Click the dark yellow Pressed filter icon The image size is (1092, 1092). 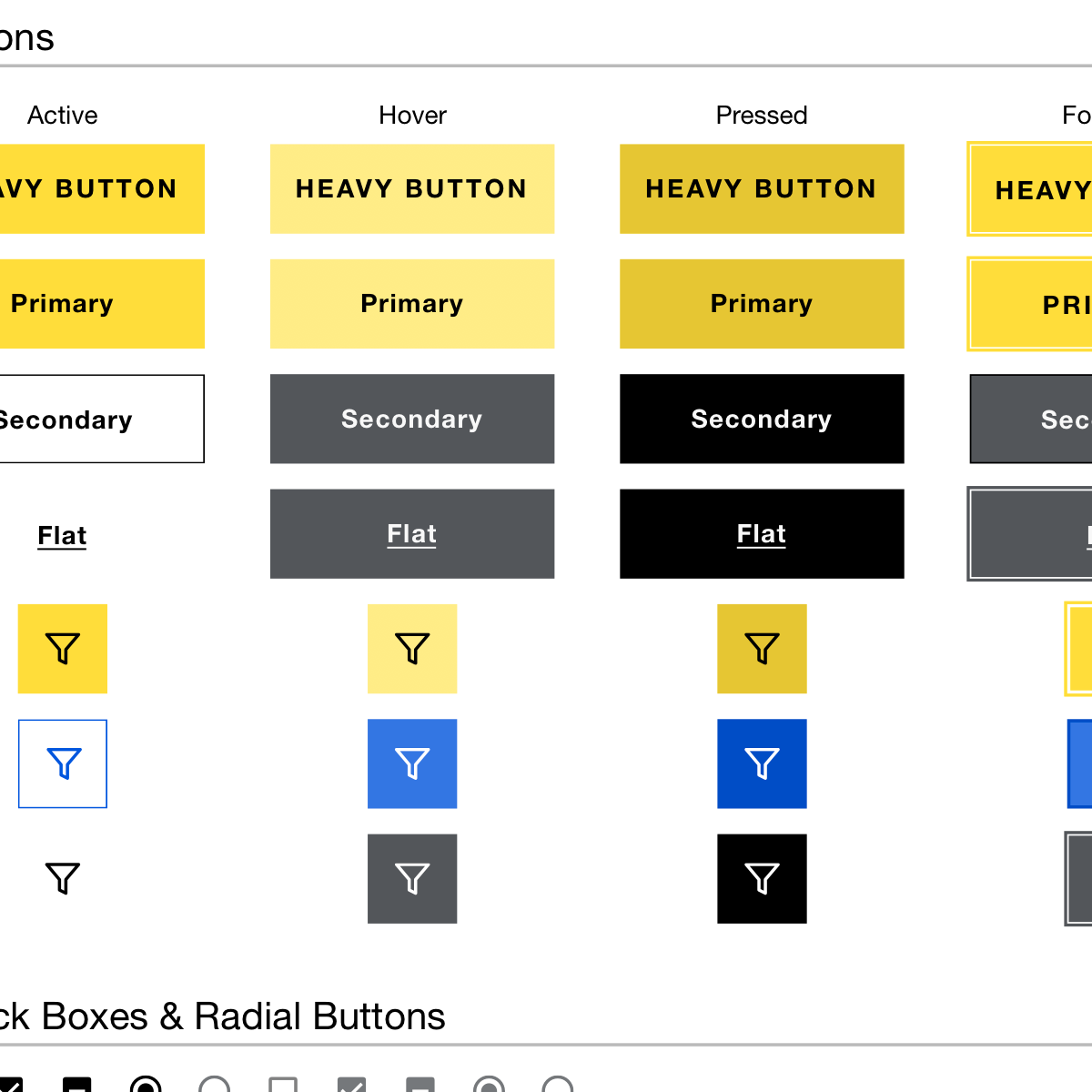pyautogui.click(x=762, y=649)
